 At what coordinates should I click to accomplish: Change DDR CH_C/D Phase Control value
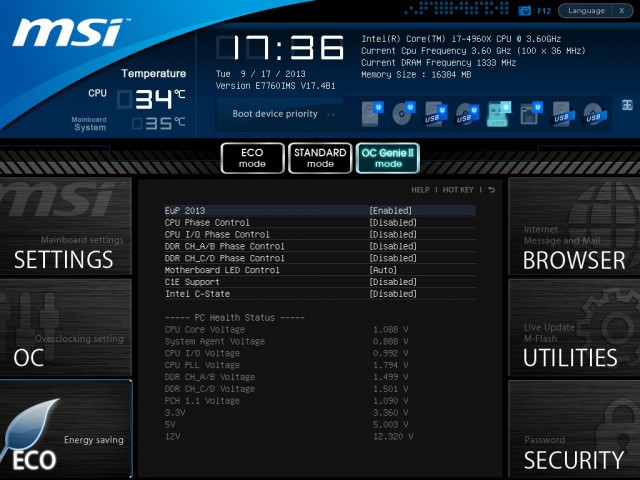coord(393,258)
